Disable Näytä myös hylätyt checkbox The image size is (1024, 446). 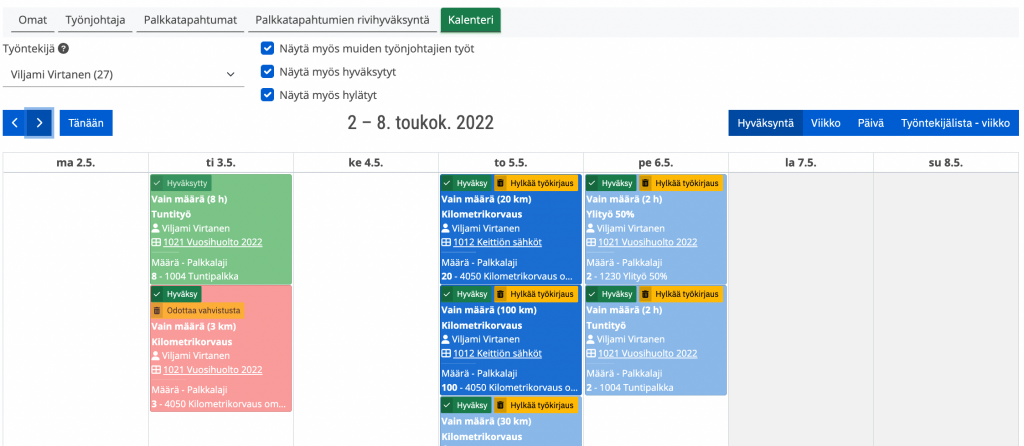pyautogui.click(x=267, y=95)
